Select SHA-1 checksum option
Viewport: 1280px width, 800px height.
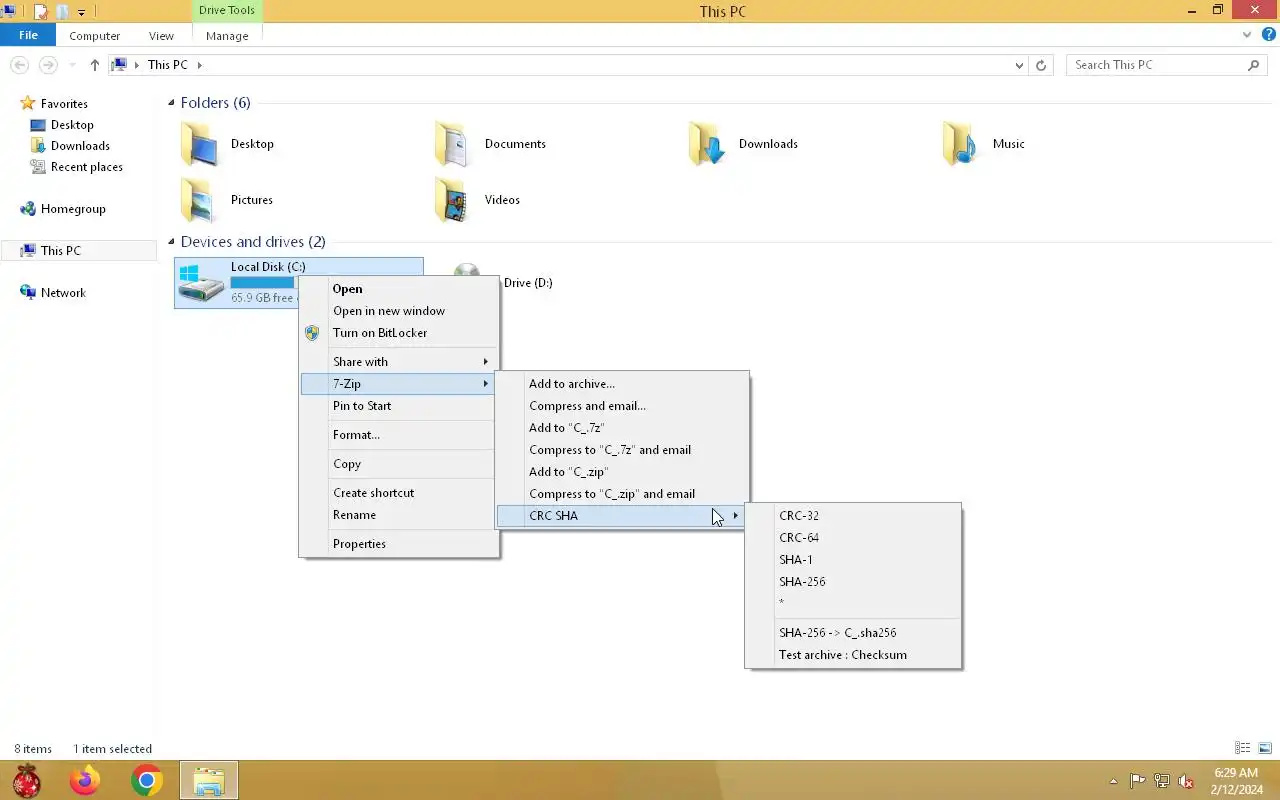click(x=853, y=560)
